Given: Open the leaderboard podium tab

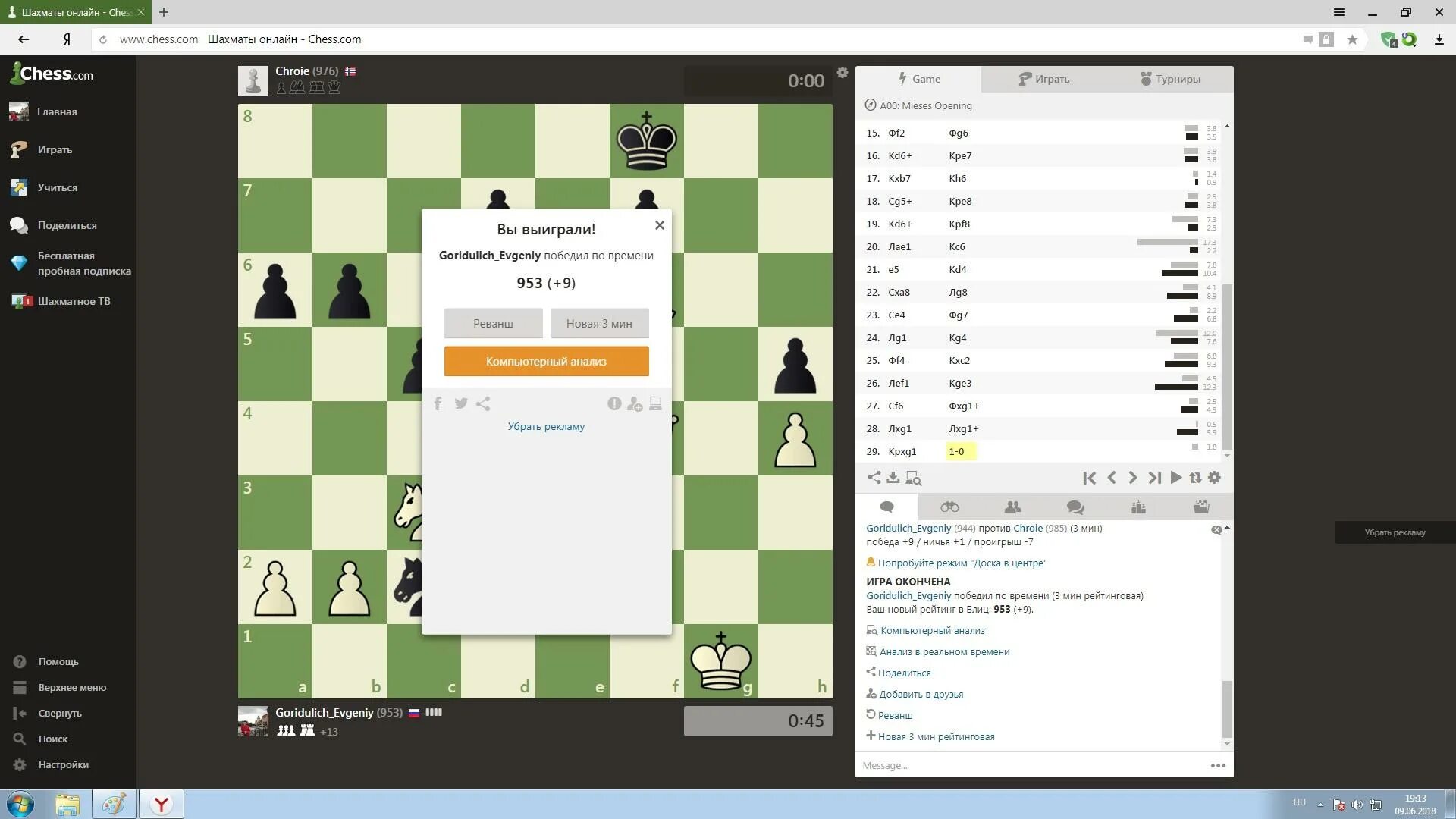Looking at the screenshot, I should click(x=1138, y=507).
